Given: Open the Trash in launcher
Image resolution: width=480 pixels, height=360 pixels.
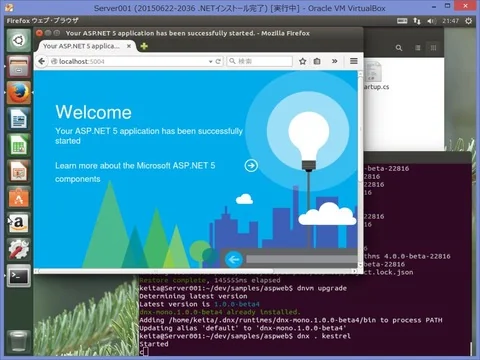Looking at the screenshot, I should point(18,341).
